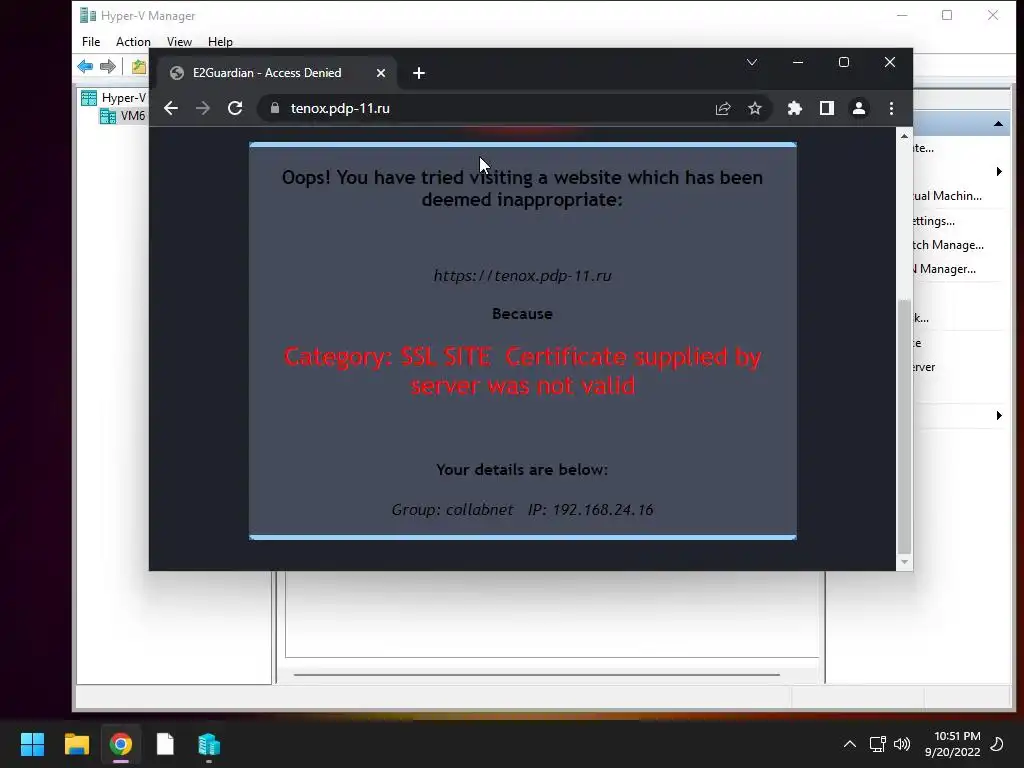Open Chrome profile avatar
Image resolution: width=1024 pixels, height=768 pixels.
(859, 108)
